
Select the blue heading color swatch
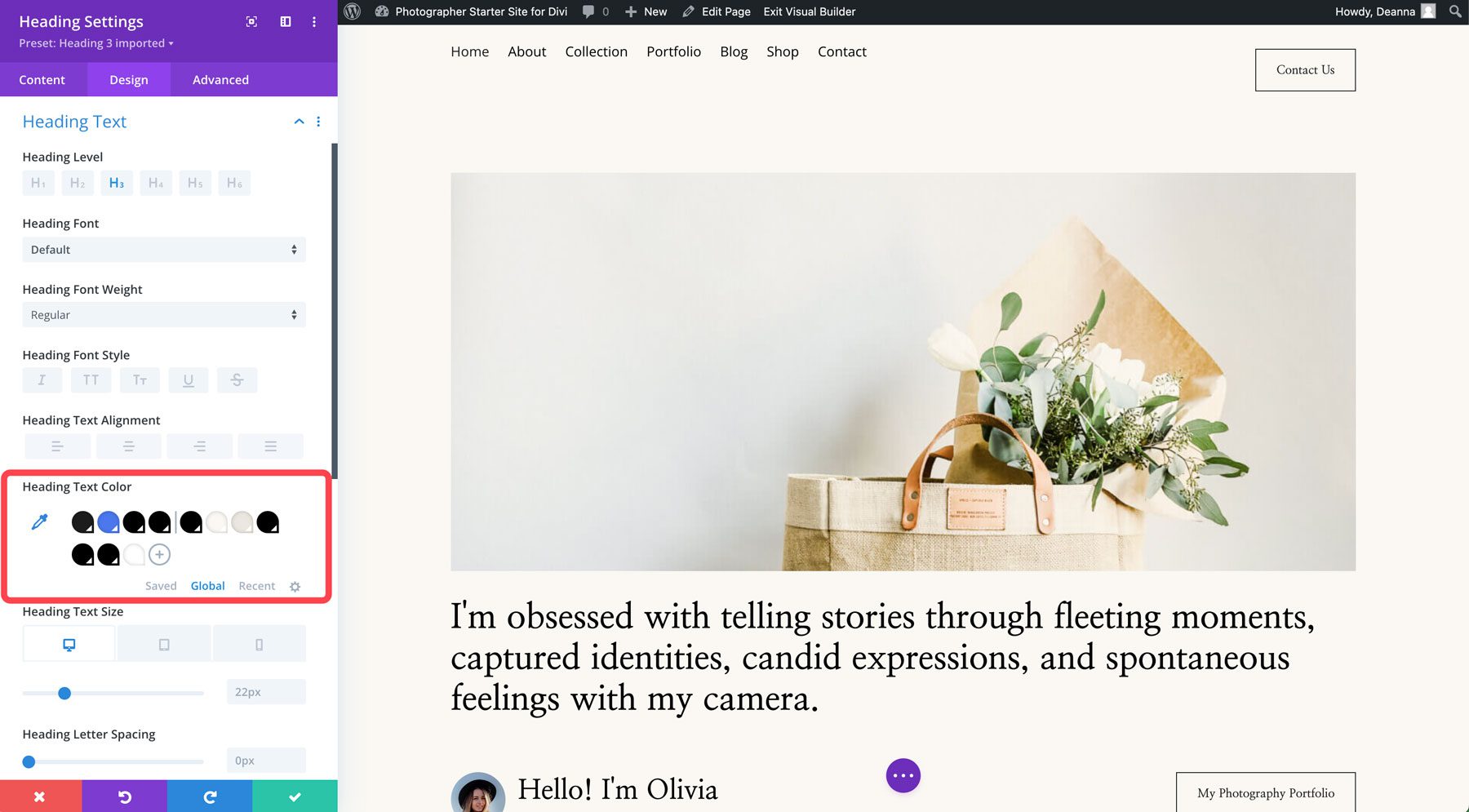point(109,521)
